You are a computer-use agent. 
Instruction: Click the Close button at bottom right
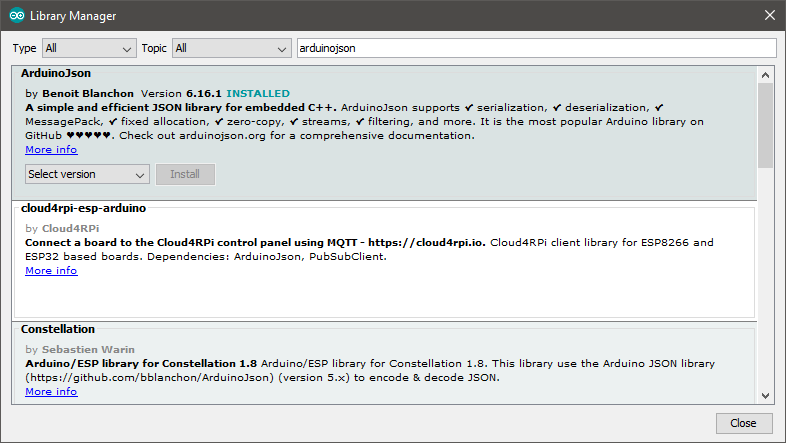pos(743,423)
